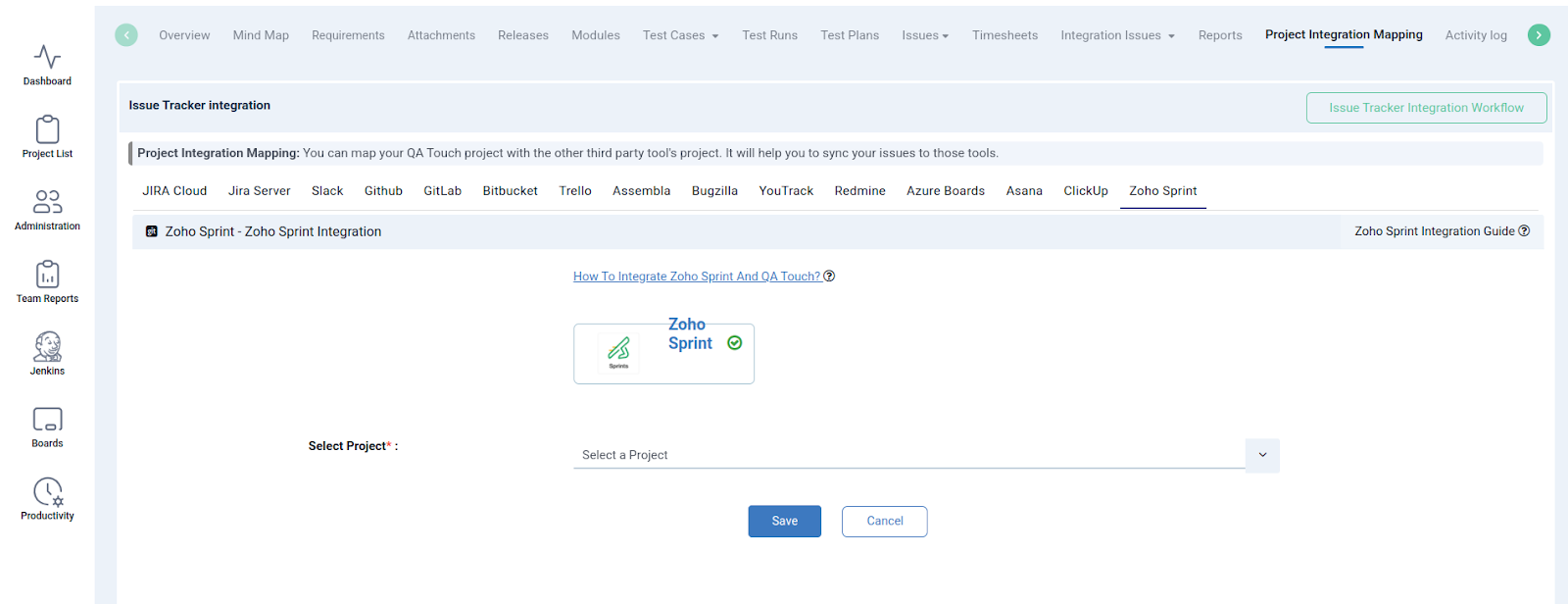
Task: Open the ClickUp integration tab
Action: click(x=1086, y=191)
